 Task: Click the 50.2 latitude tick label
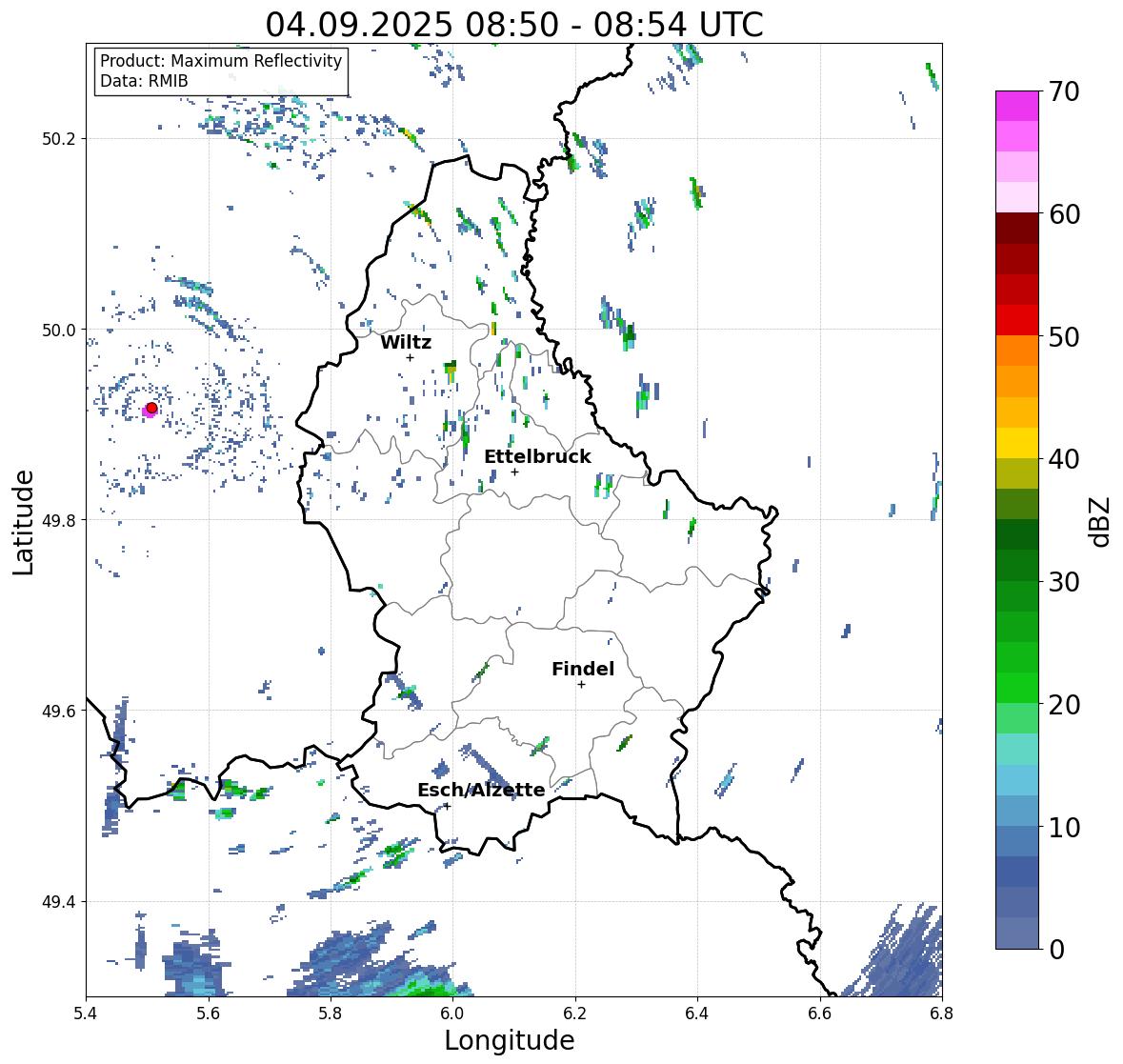point(57,139)
